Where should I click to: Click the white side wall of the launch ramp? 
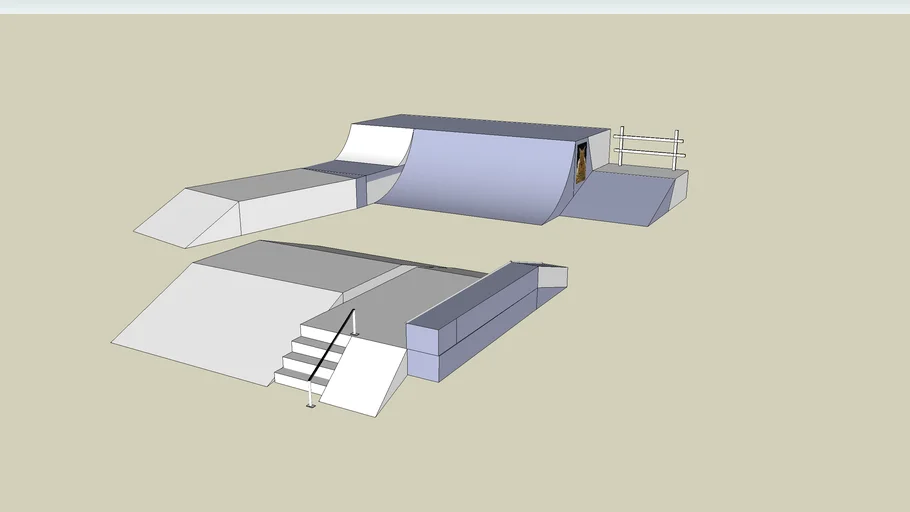point(290,207)
